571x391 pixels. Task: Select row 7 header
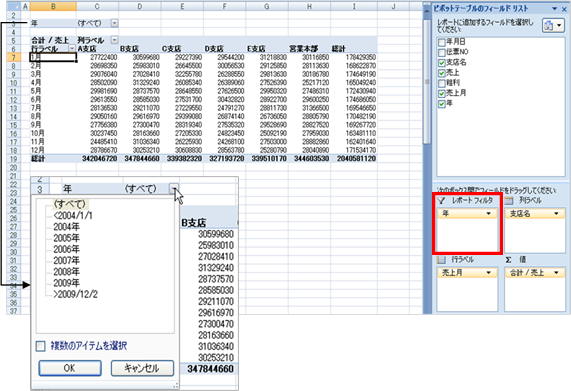(x=13, y=57)
